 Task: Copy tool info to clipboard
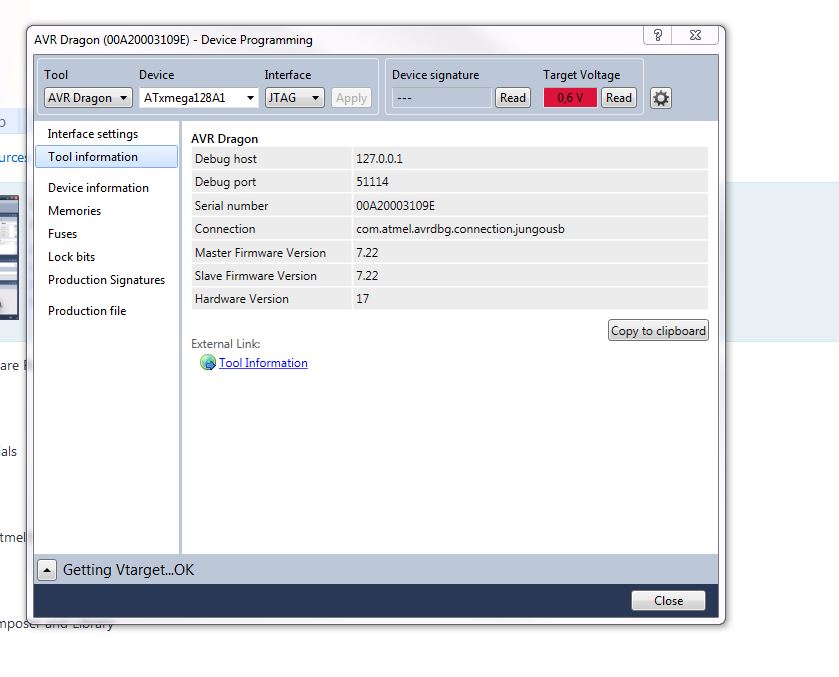pyautogui.click(x=658, y=331)
